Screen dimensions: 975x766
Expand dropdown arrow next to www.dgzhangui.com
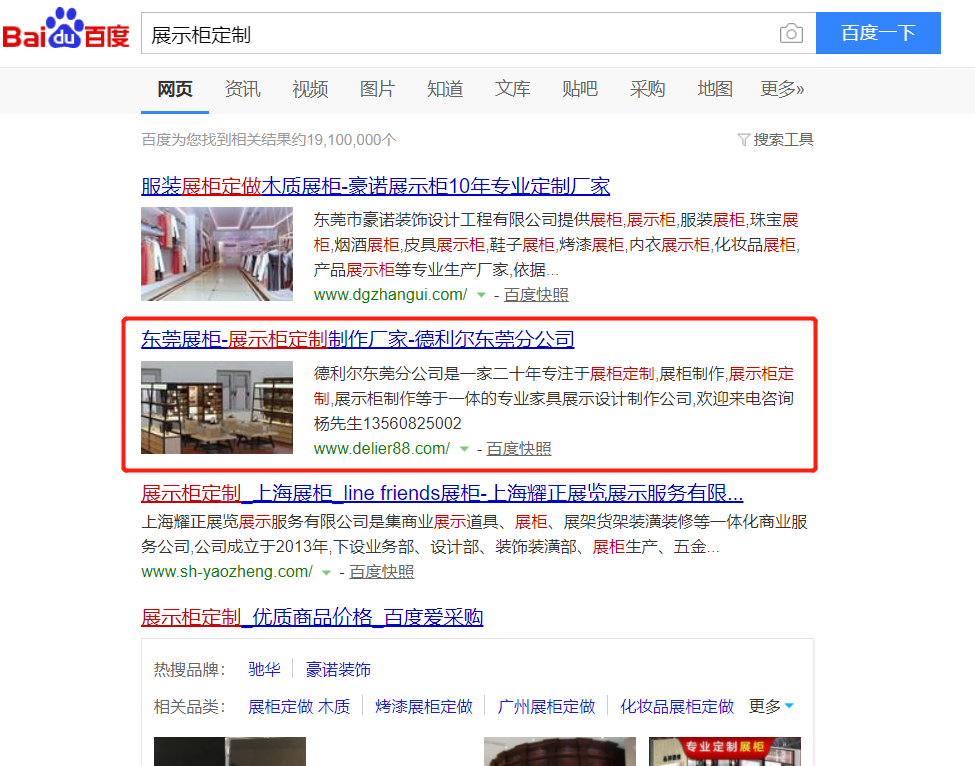[481, 295]
